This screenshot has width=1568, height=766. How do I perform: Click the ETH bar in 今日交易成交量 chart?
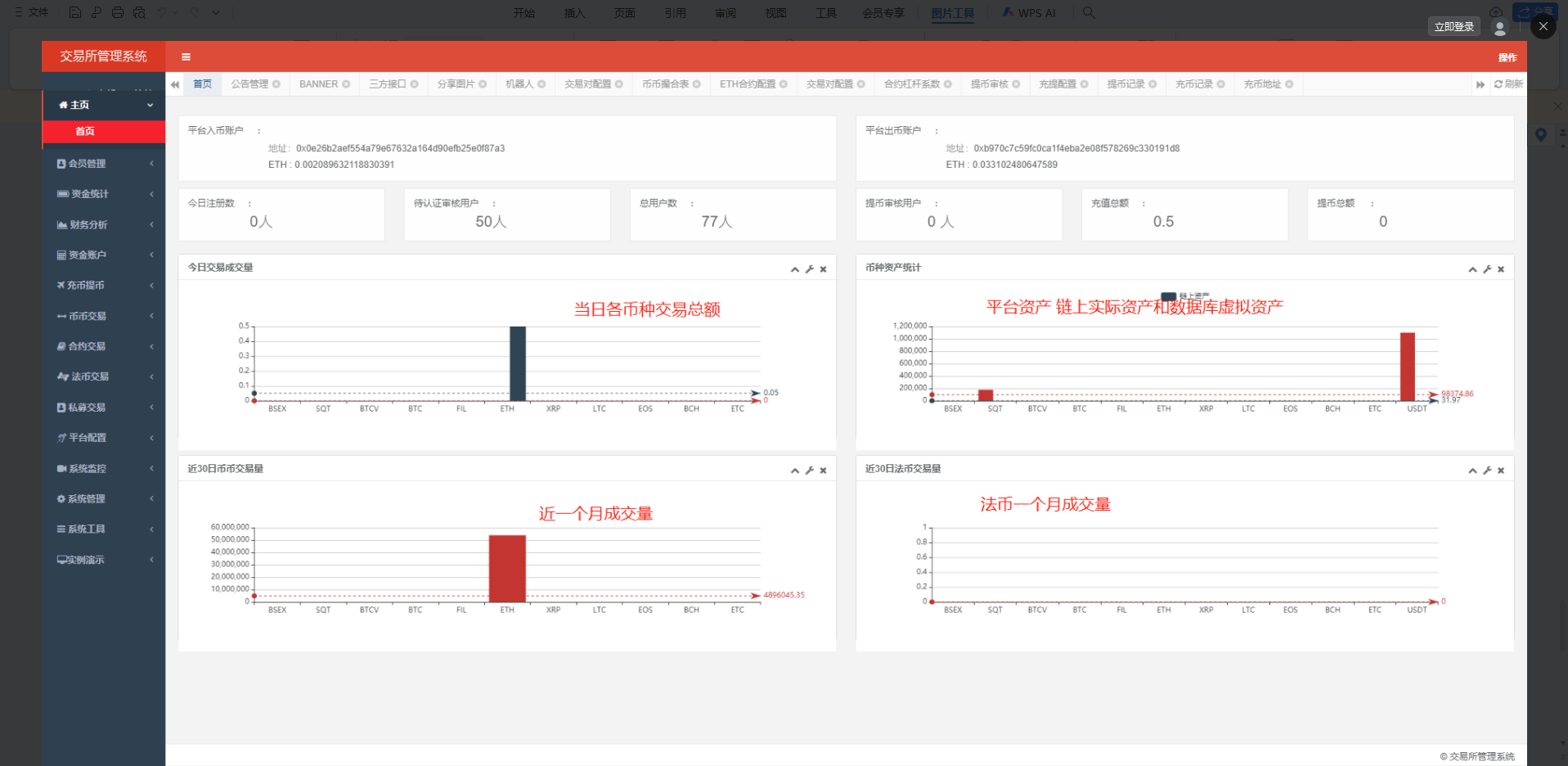(x=518, y=363)
